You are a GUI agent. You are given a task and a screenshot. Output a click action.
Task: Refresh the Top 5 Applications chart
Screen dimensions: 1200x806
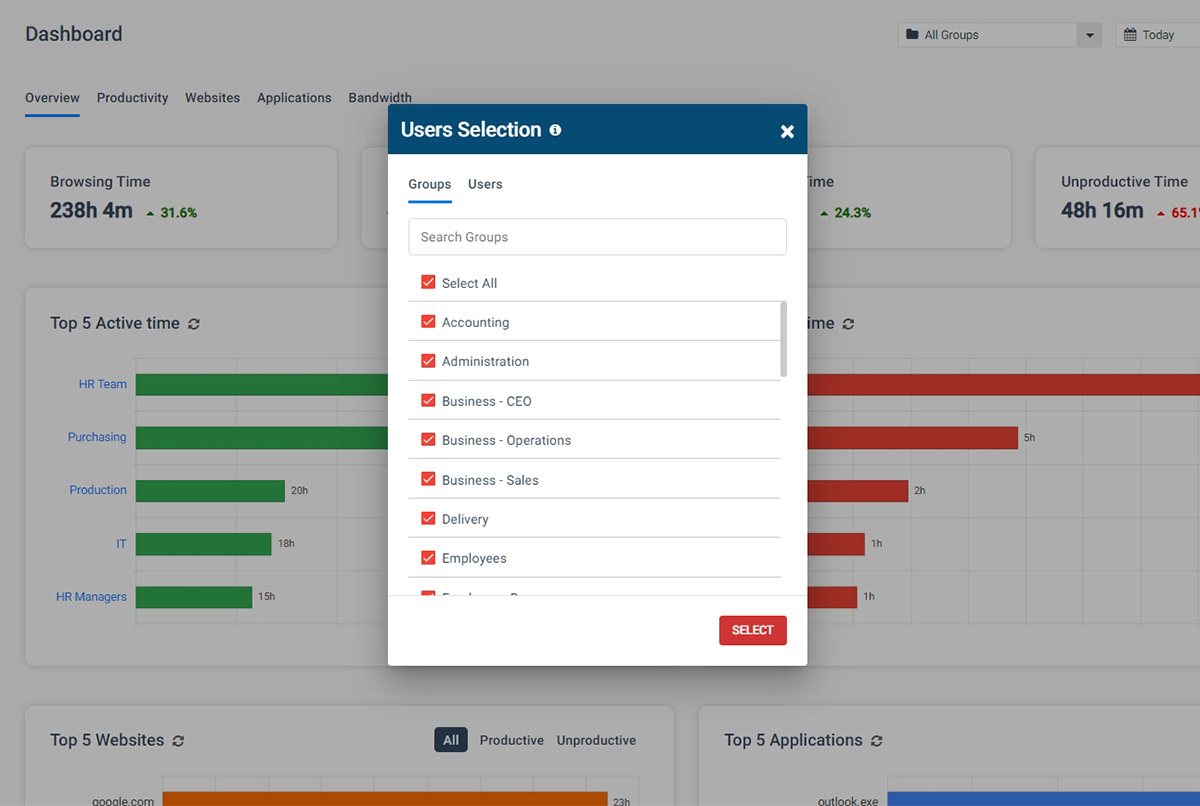[876, 740]
